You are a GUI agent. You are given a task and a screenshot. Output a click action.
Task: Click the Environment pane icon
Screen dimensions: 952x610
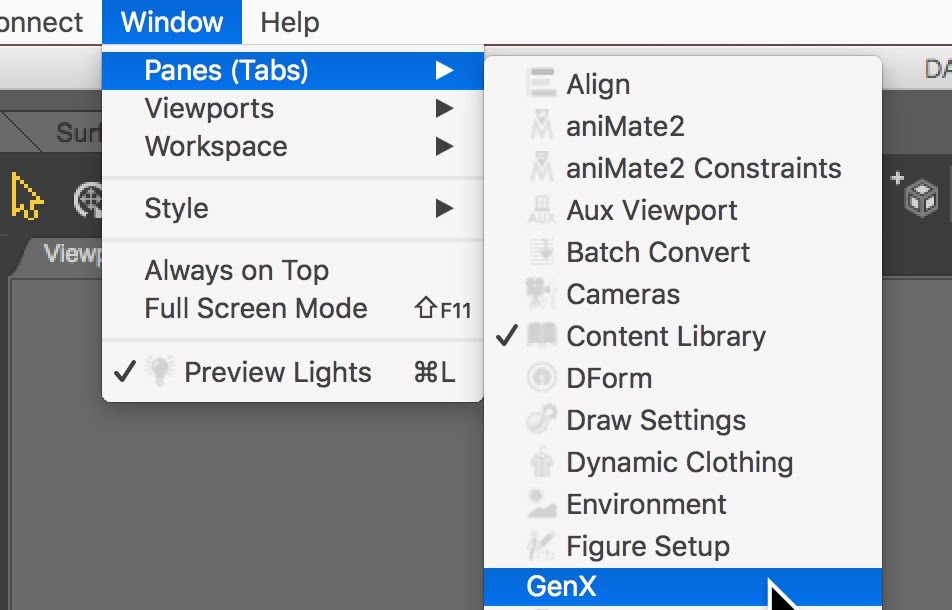541,504
